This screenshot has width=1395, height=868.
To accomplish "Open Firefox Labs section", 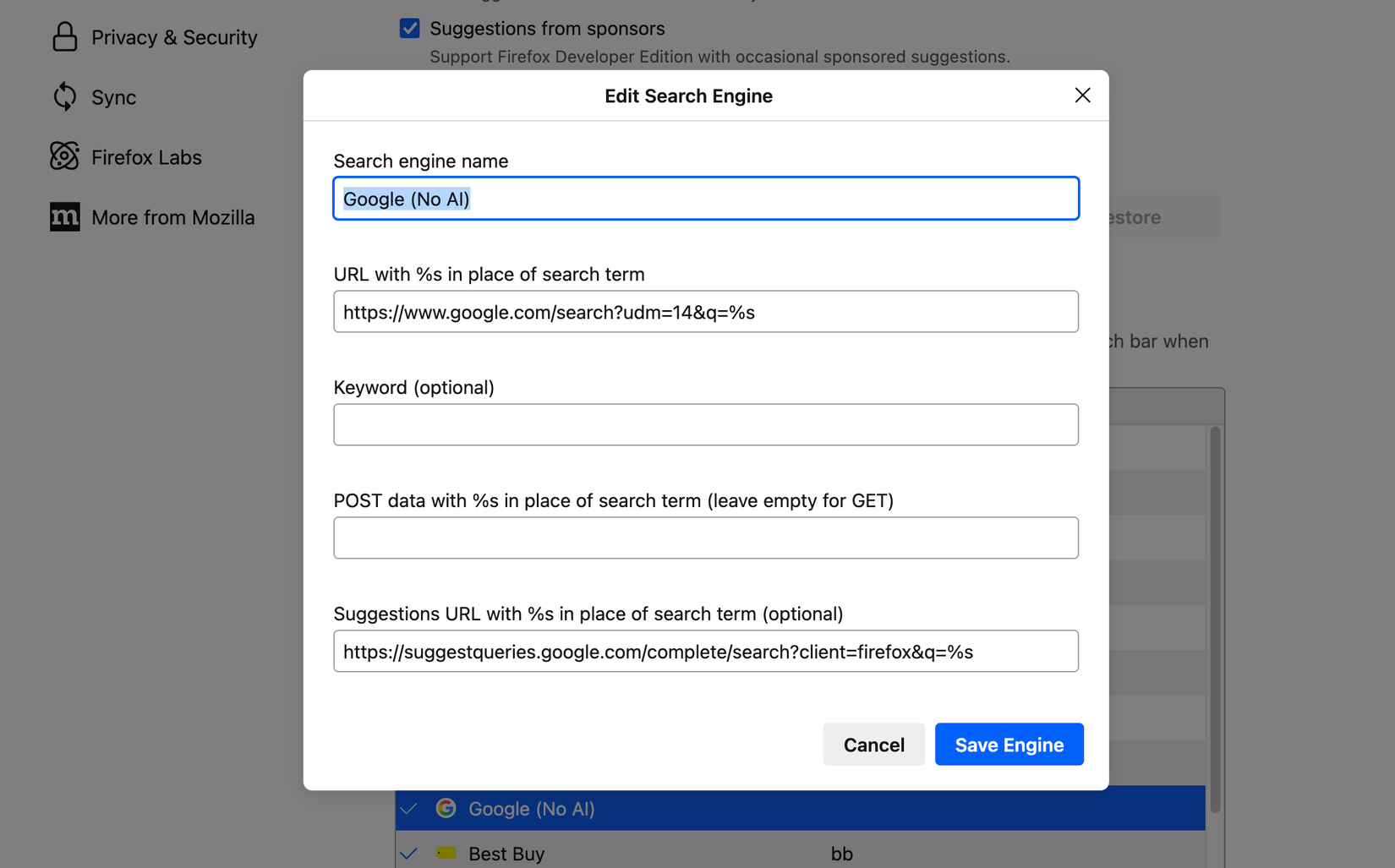I will click(x=146, y=157).
